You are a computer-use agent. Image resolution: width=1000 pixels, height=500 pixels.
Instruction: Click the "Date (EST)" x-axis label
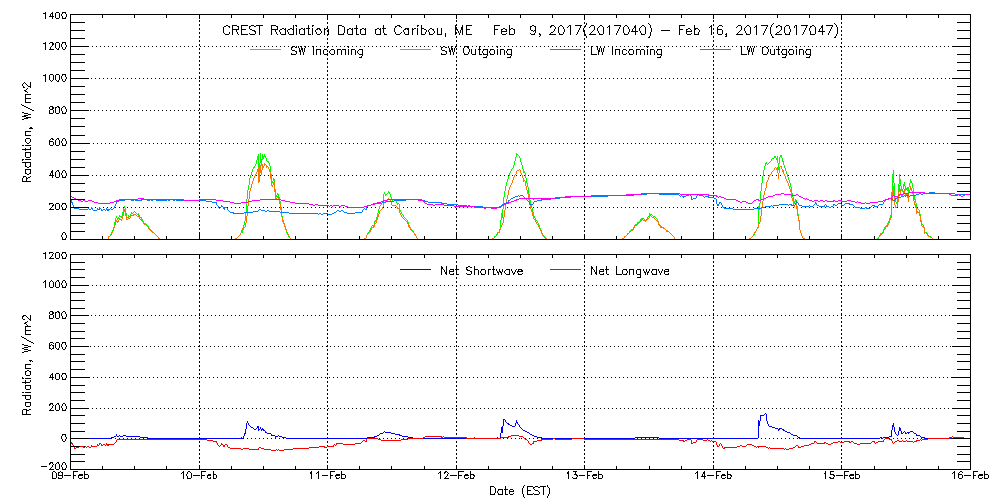pyautogui.click(x=521, y=491)
